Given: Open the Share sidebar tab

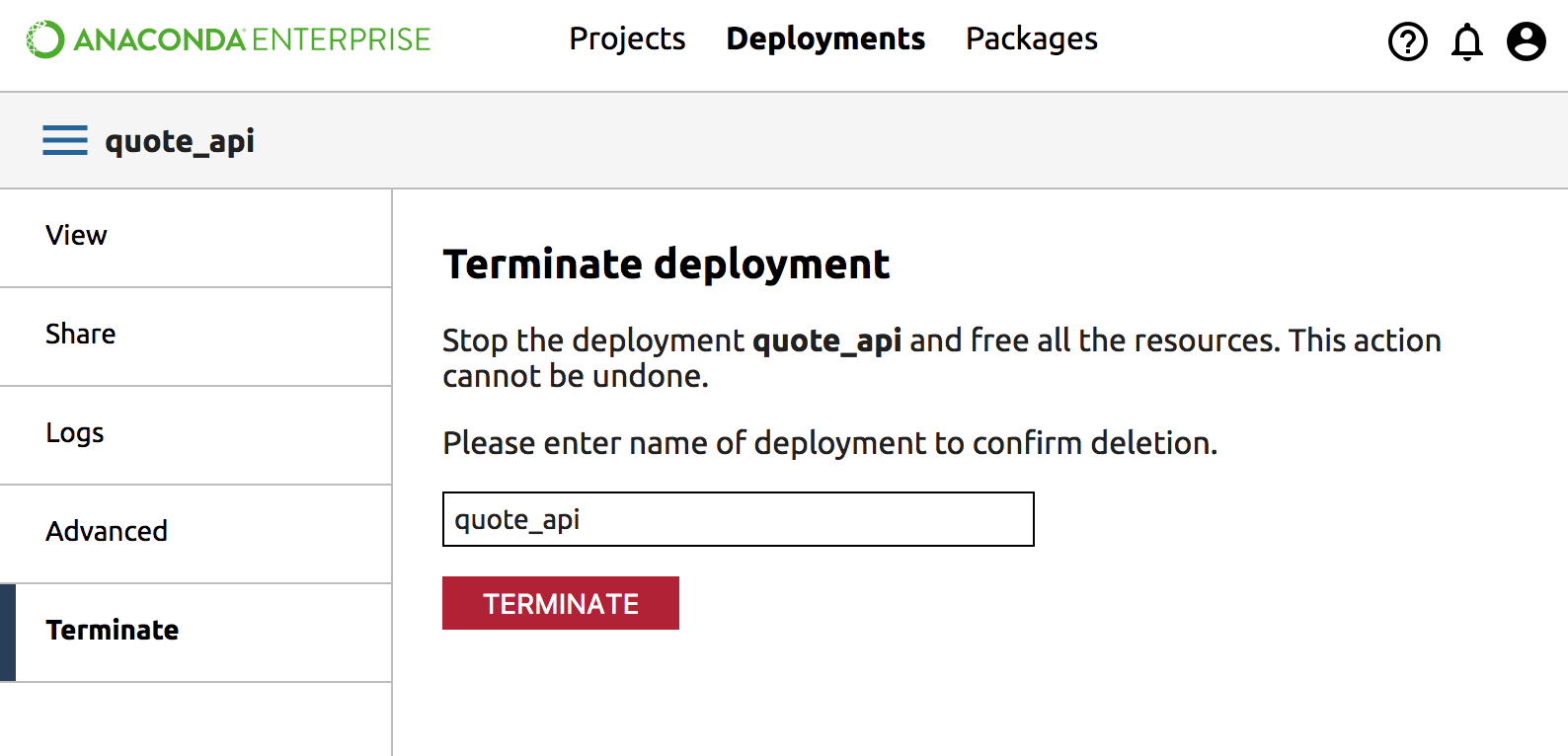Looking at the screenshot, I should [80, 334].
